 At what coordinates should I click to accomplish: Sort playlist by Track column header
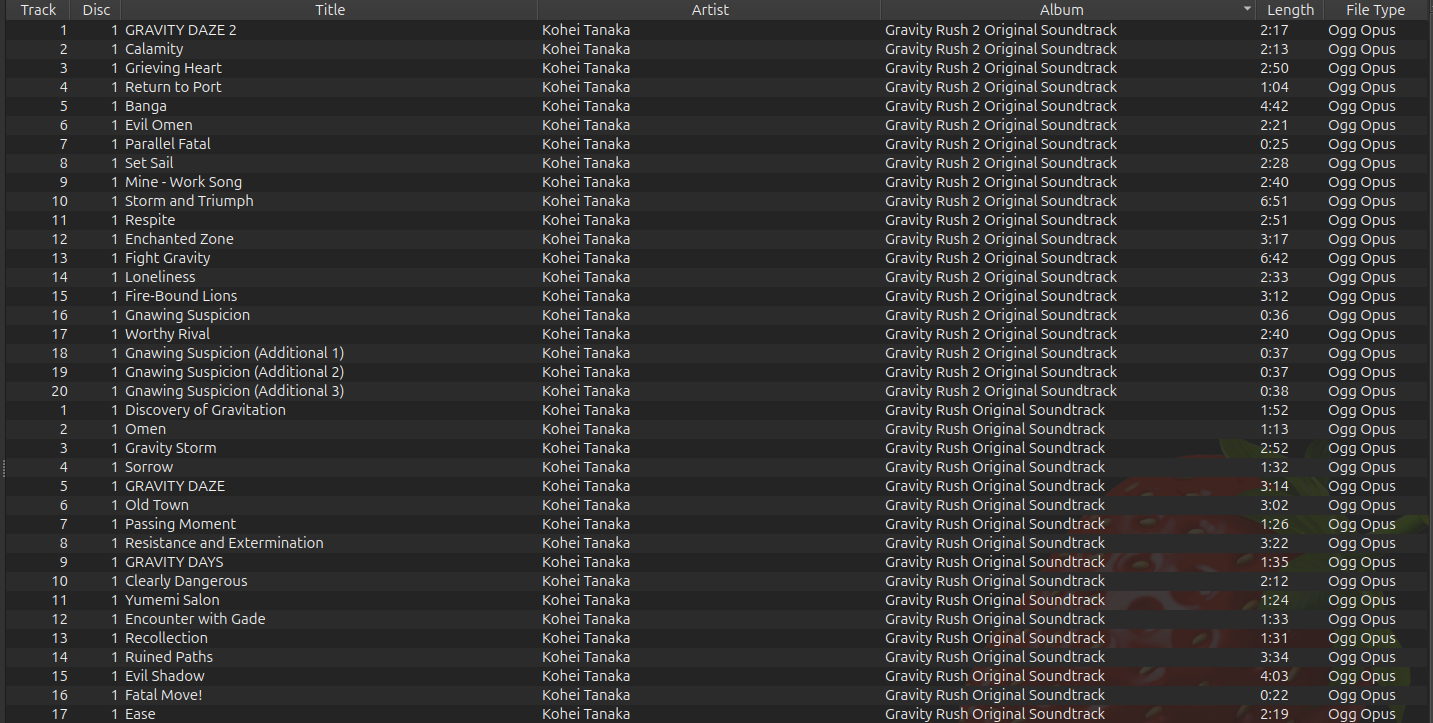click(x=38, y=10)
